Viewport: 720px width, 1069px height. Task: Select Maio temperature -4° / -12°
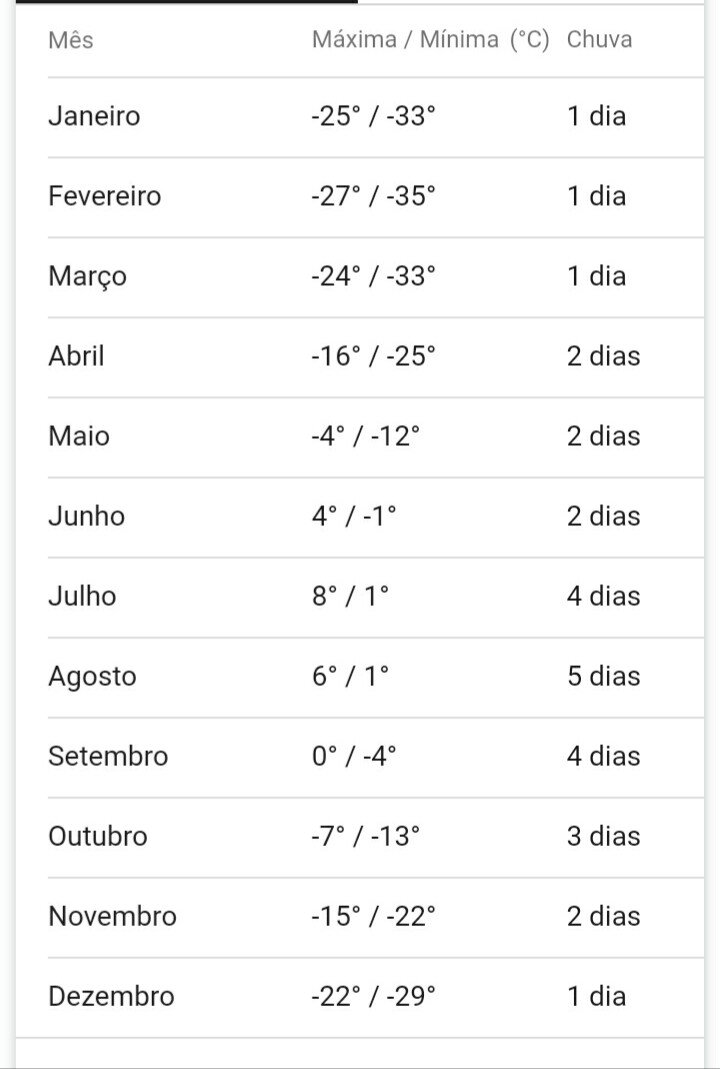coord(365,436)
